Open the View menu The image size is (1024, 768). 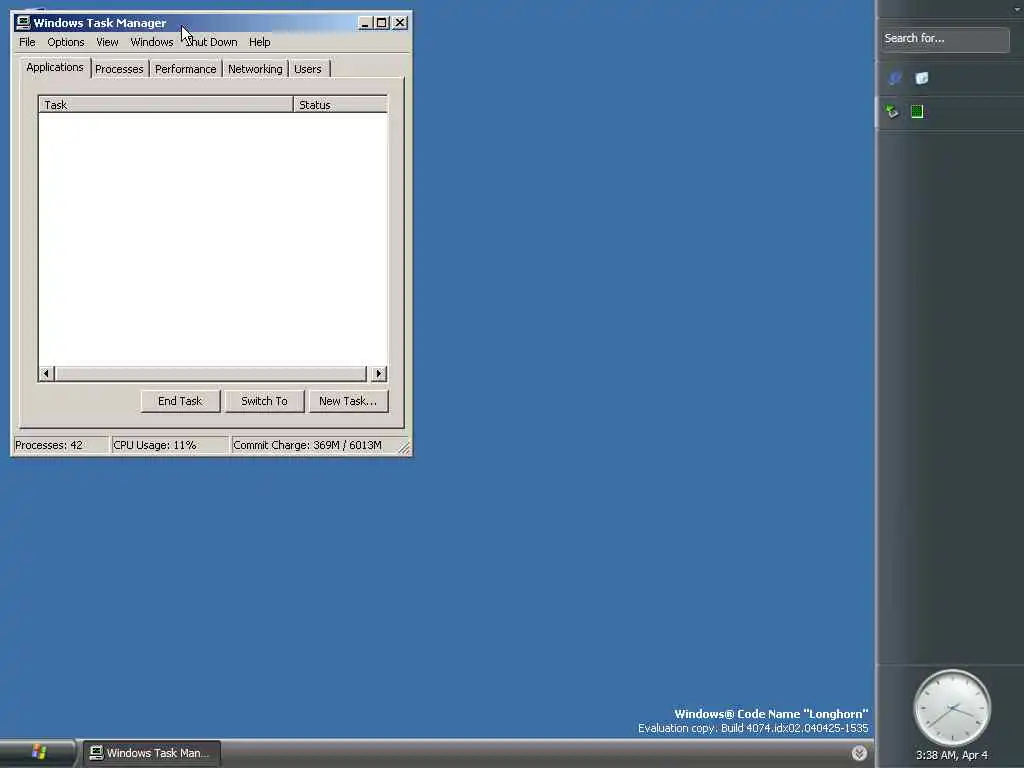click(x=107, y=42)
